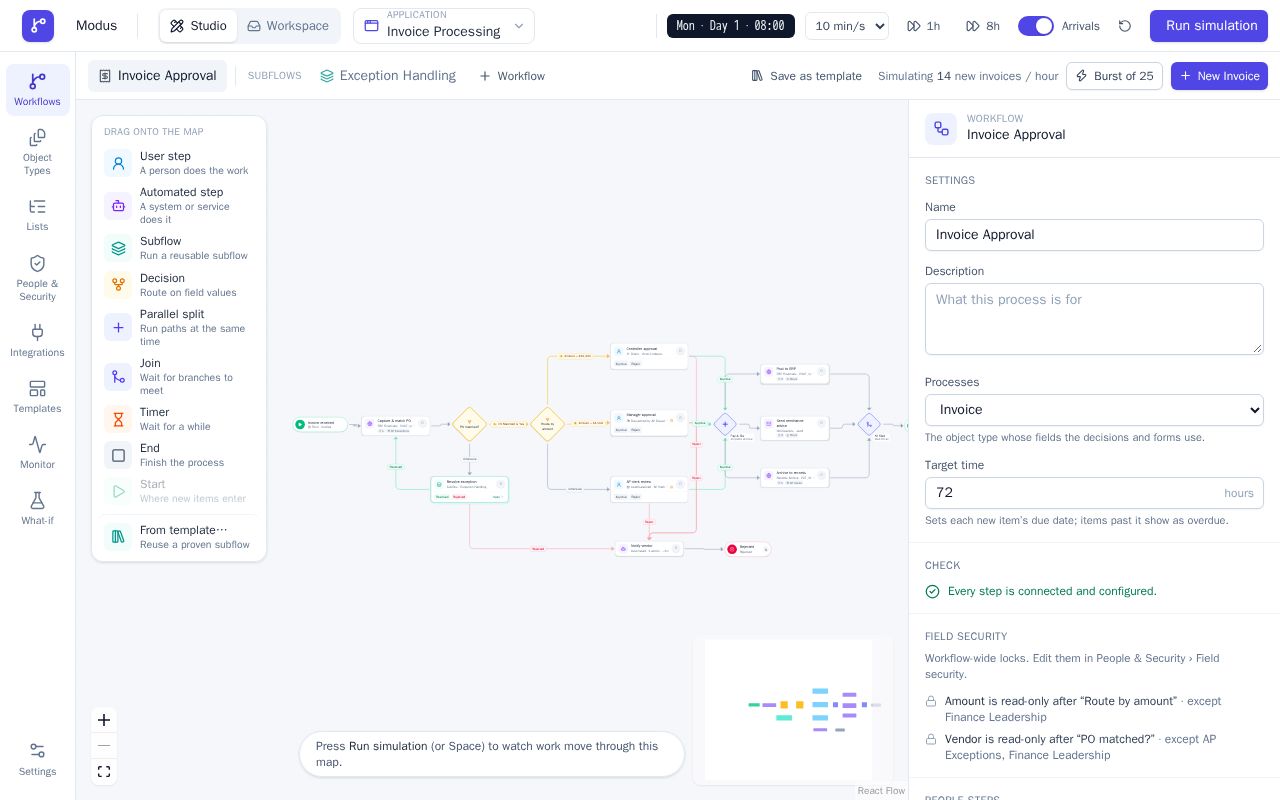The image size is (1280, 800).
Task: Open the simulation speed 10 min/s dropdown
Action: coord(847,26)
